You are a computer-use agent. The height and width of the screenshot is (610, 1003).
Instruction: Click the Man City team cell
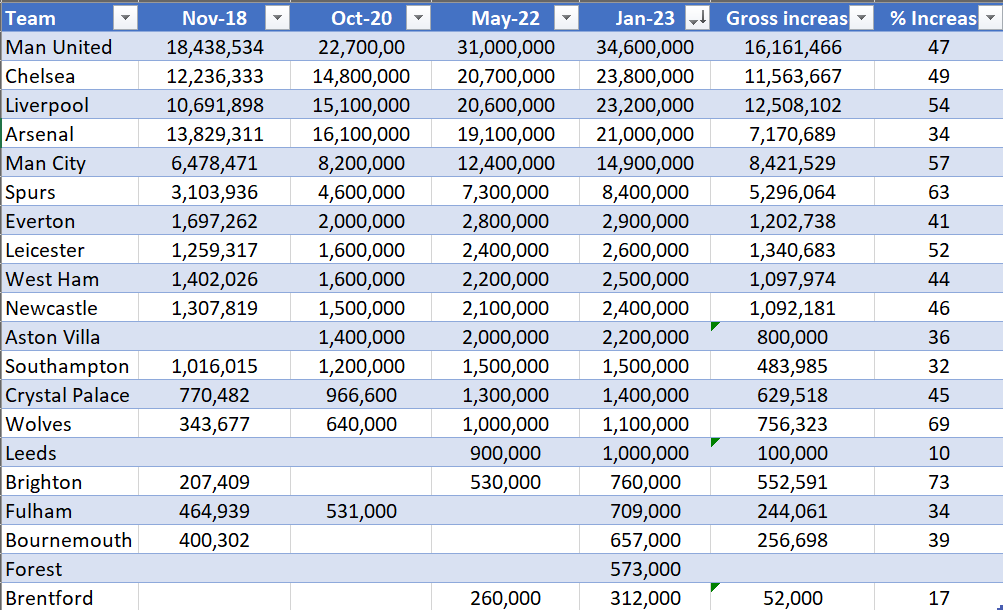click(x=70, y=163)
